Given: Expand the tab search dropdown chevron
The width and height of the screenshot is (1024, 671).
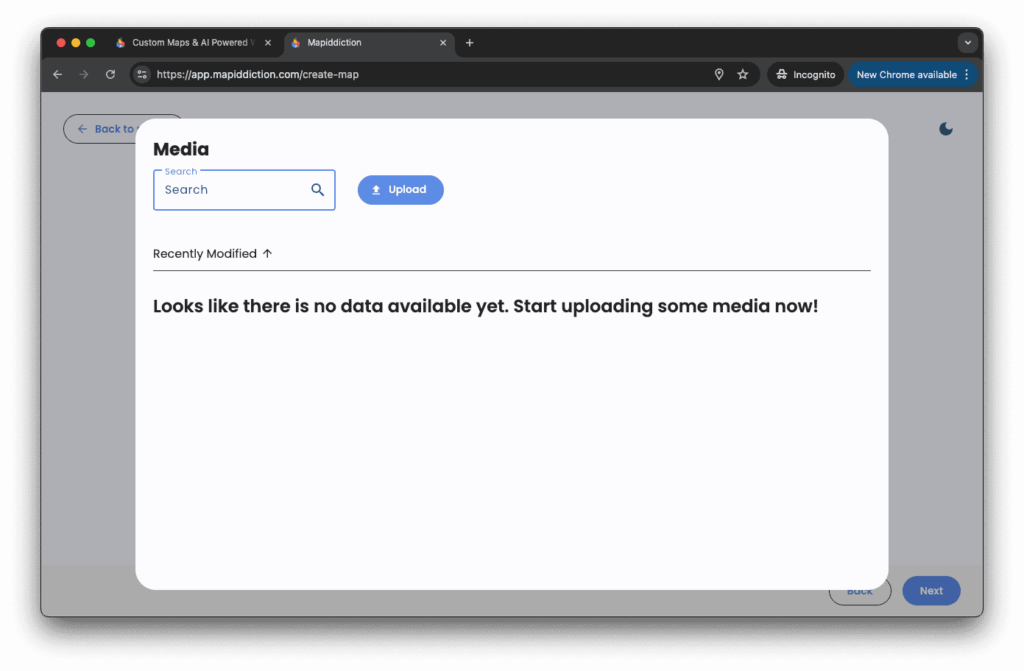Looking at the screenshot, I should tap(967, 43).
